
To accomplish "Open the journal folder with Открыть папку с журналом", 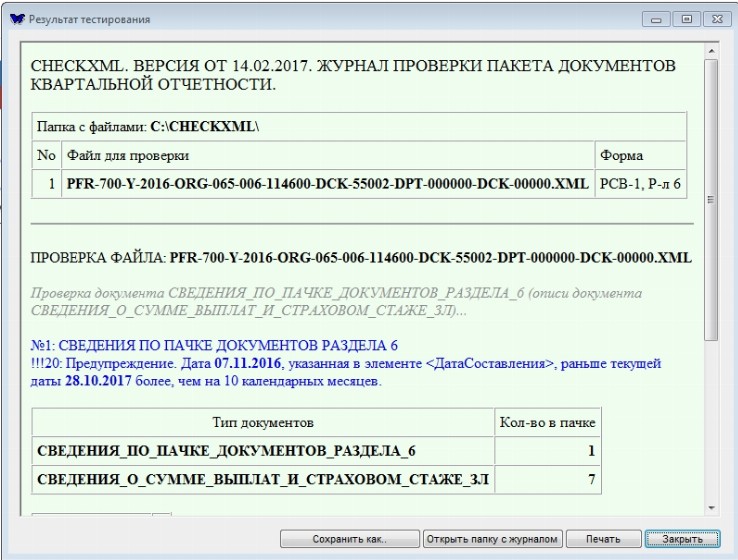I will coord(491,539).
